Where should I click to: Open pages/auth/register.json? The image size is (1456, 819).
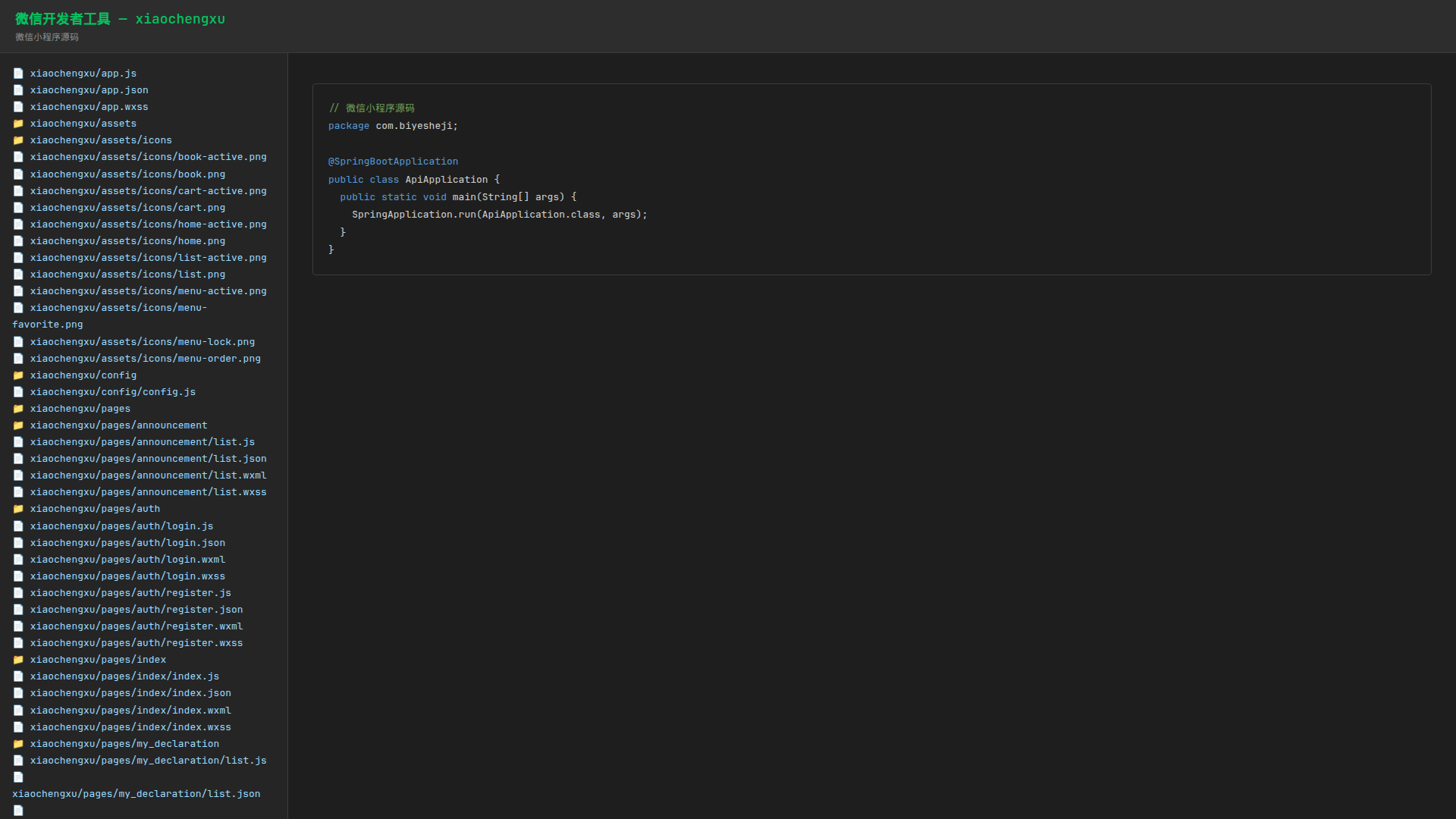point(136,610)
